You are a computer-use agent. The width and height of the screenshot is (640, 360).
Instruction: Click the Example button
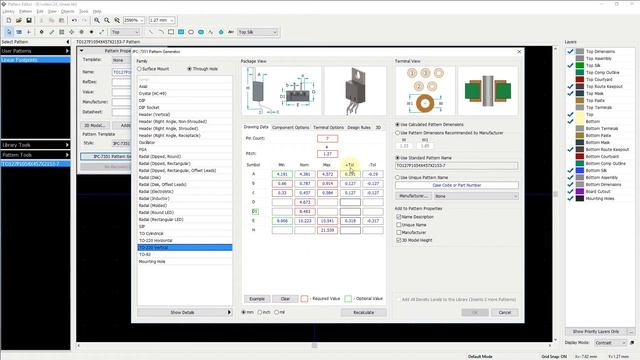257,299
